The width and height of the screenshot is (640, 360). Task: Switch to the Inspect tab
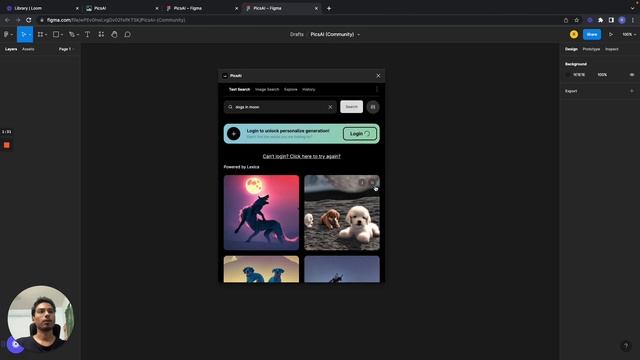611,49
